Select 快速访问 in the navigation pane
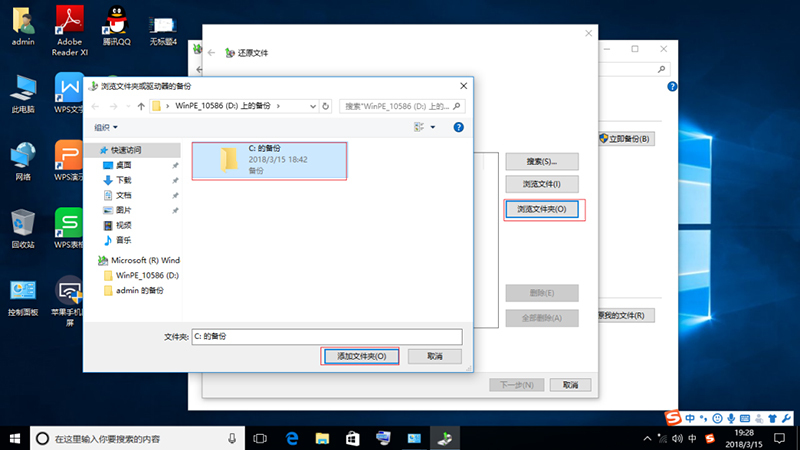Screen dimensions: 800x450 pyautogui.click(x=133, y=150)
